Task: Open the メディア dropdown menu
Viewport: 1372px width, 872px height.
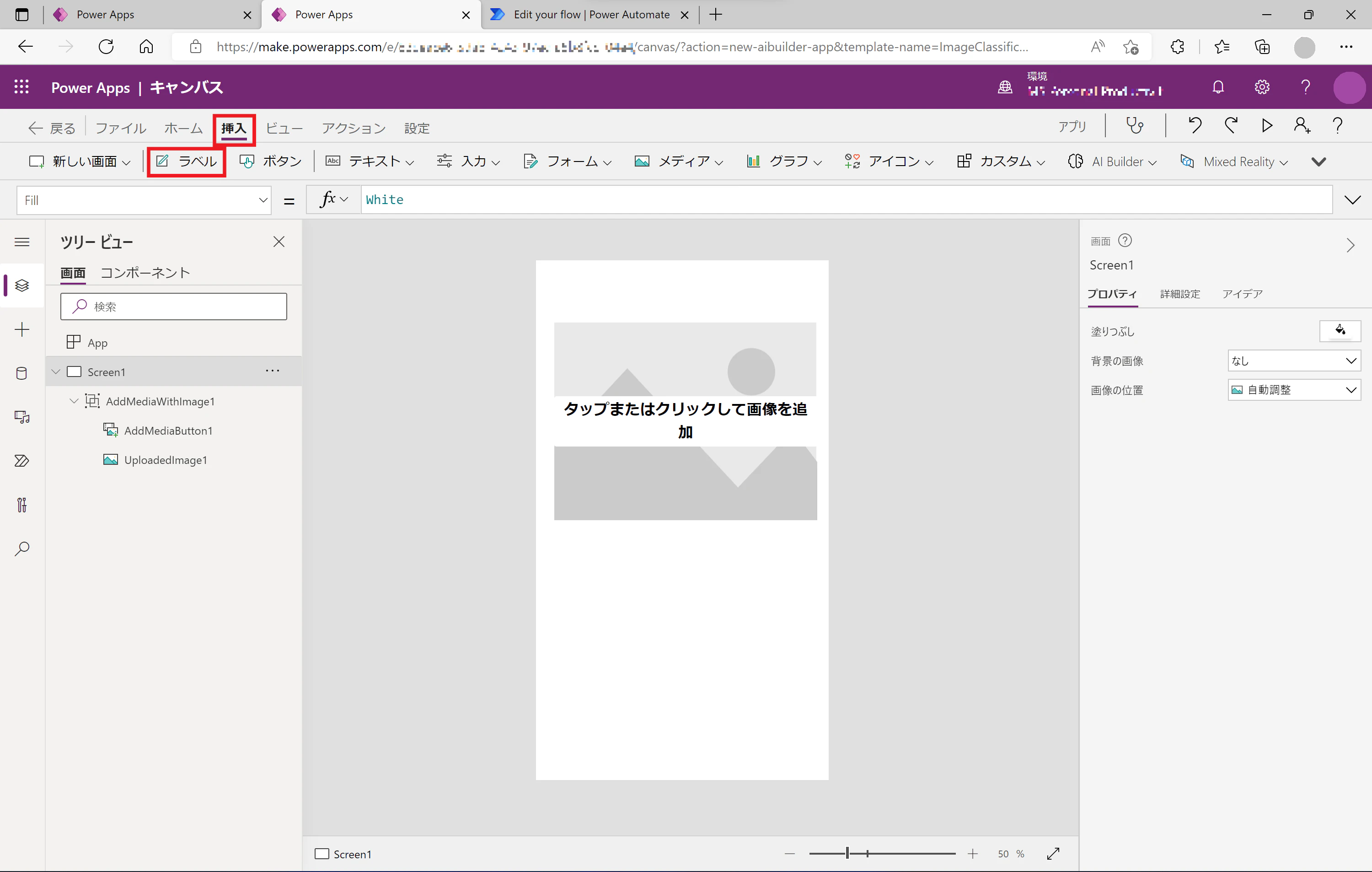Action: 679,162
